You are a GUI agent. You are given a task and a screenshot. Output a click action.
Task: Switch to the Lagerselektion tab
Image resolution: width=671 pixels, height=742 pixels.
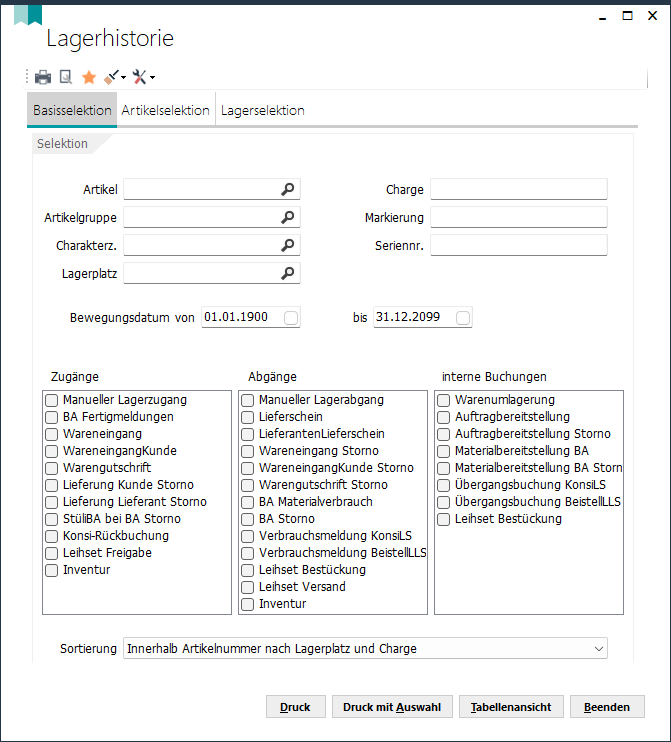coord(263,110)
